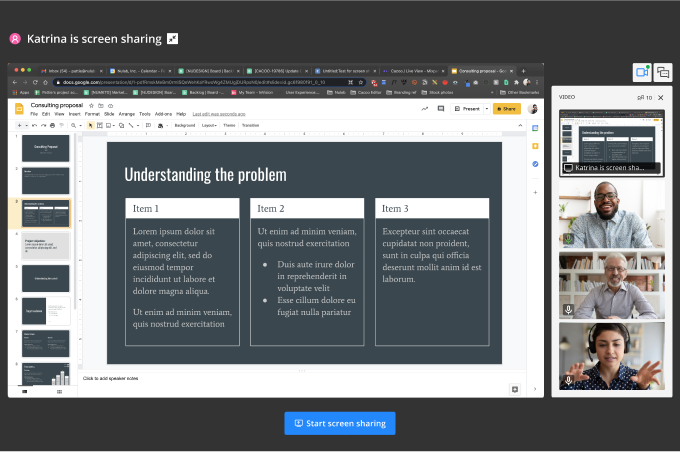Image resolution: width=680 pixels, height=452 pixels.
Task: Toggle mic on the gray-haired man's video
Action: tap(569, 310)
